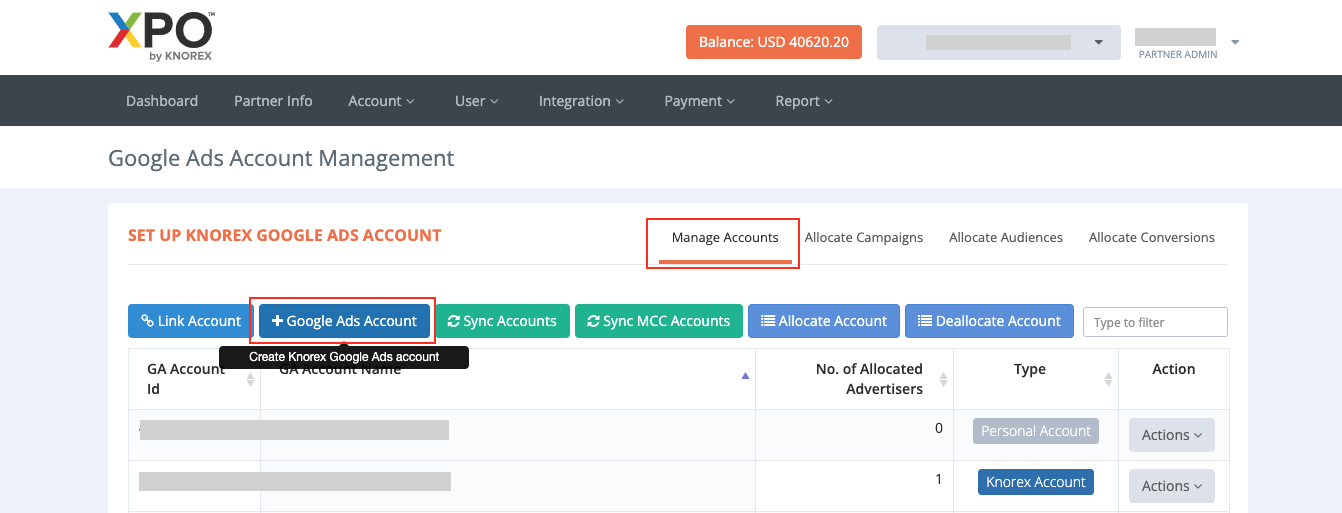Open the Allocate Audiences tab

pyautogui.click(x=1005, y=237)
